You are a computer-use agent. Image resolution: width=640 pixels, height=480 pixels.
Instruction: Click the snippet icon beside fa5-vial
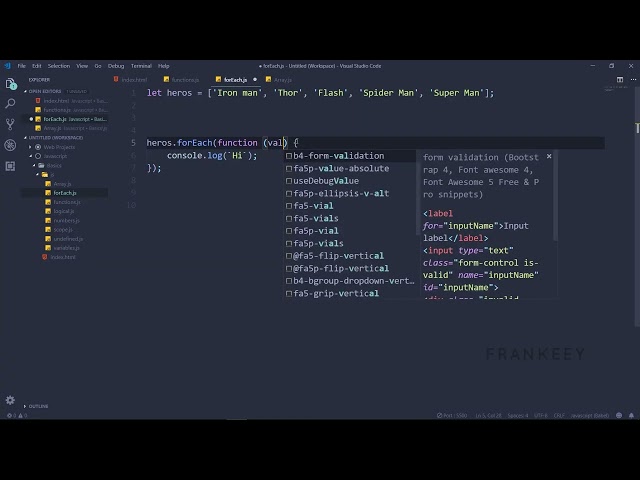(289, 206)
